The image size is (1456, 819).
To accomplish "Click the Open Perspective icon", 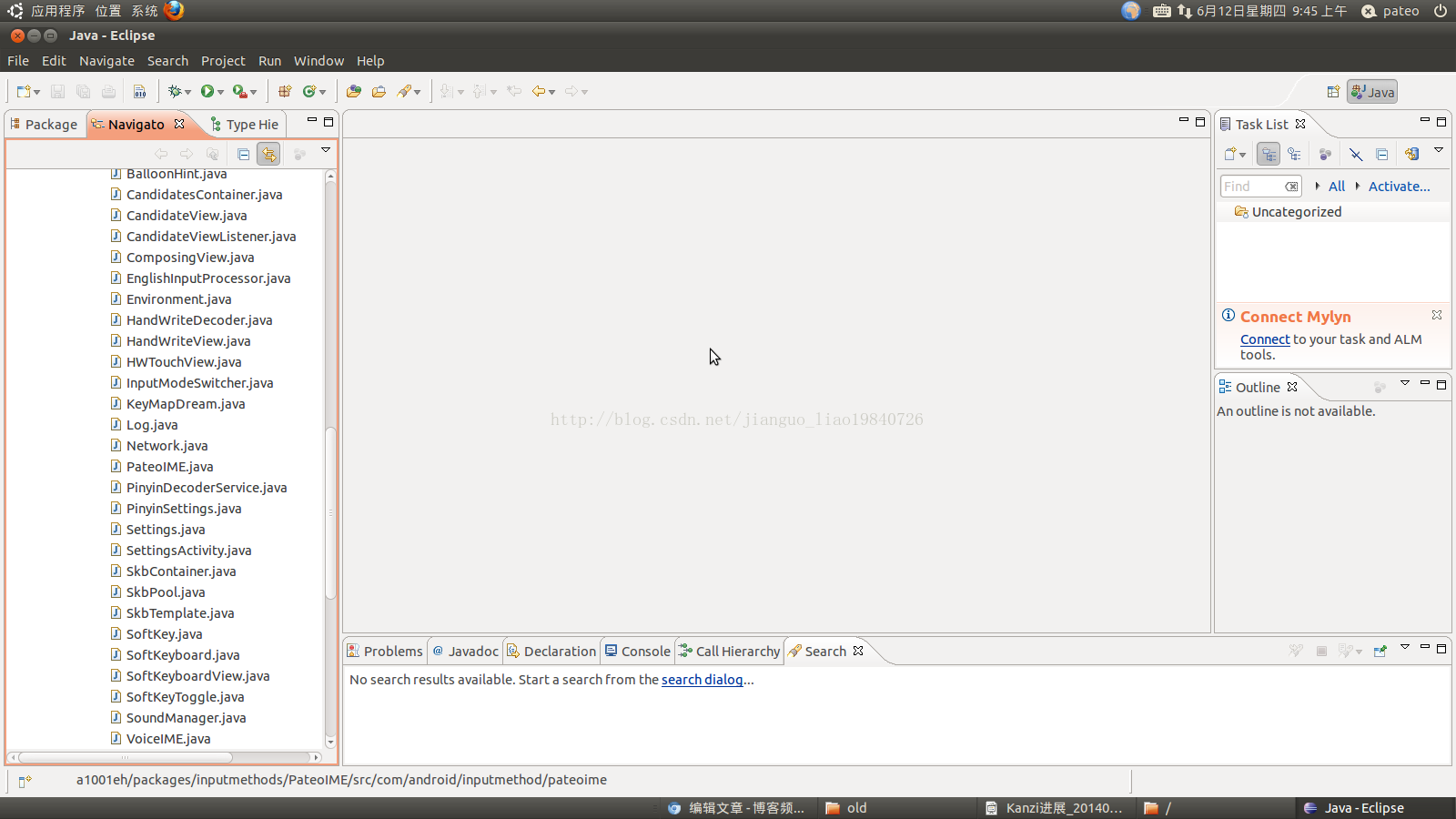I will point(1333,91).
